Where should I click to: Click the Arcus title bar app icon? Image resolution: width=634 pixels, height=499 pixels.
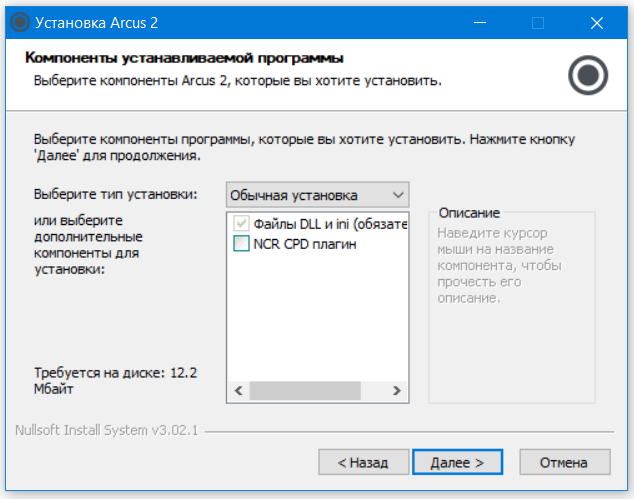click(x=20, y=22)
